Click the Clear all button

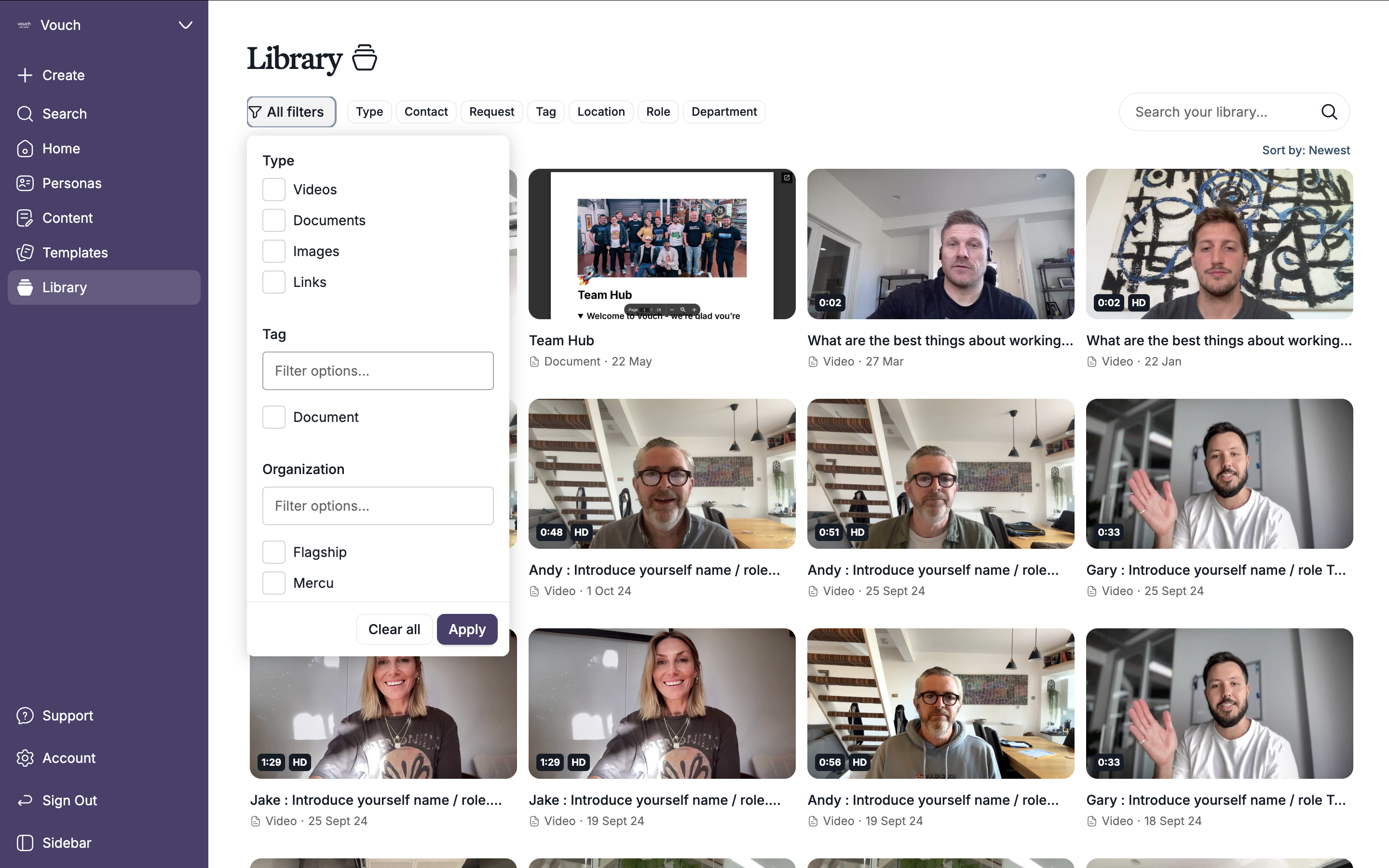[395, 629]
